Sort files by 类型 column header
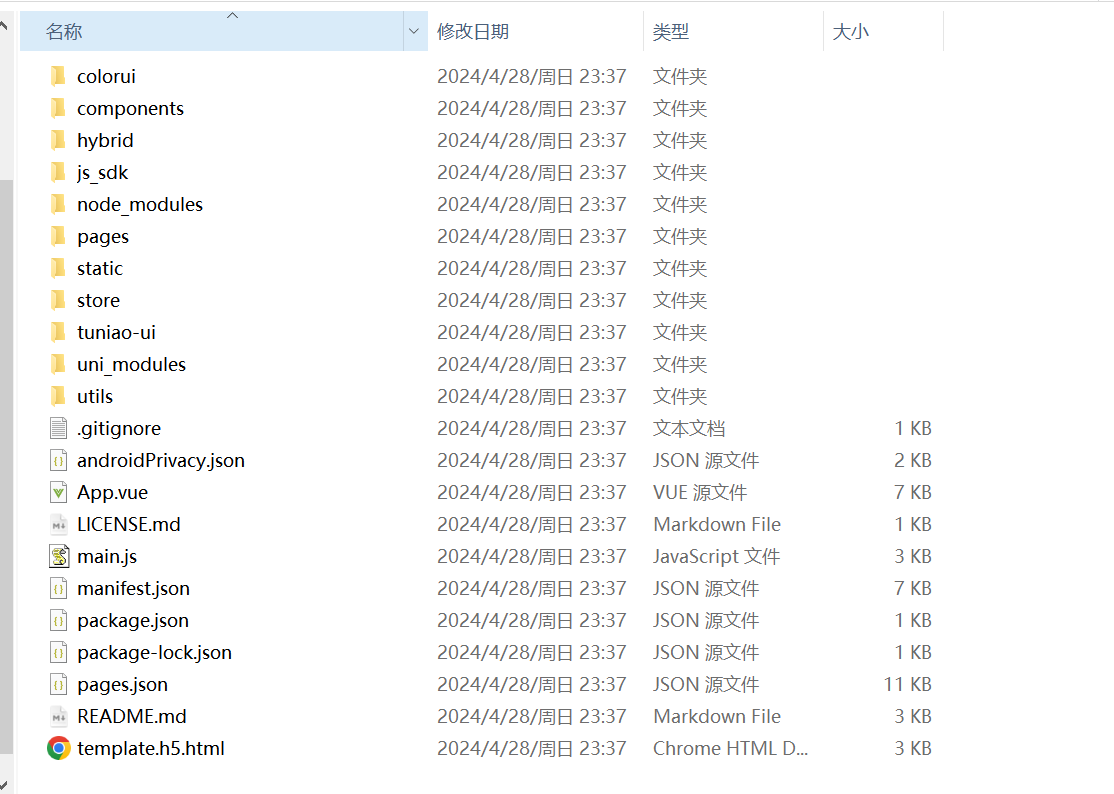The height and width of the screenshot is (794, 1114). point(671,32)
